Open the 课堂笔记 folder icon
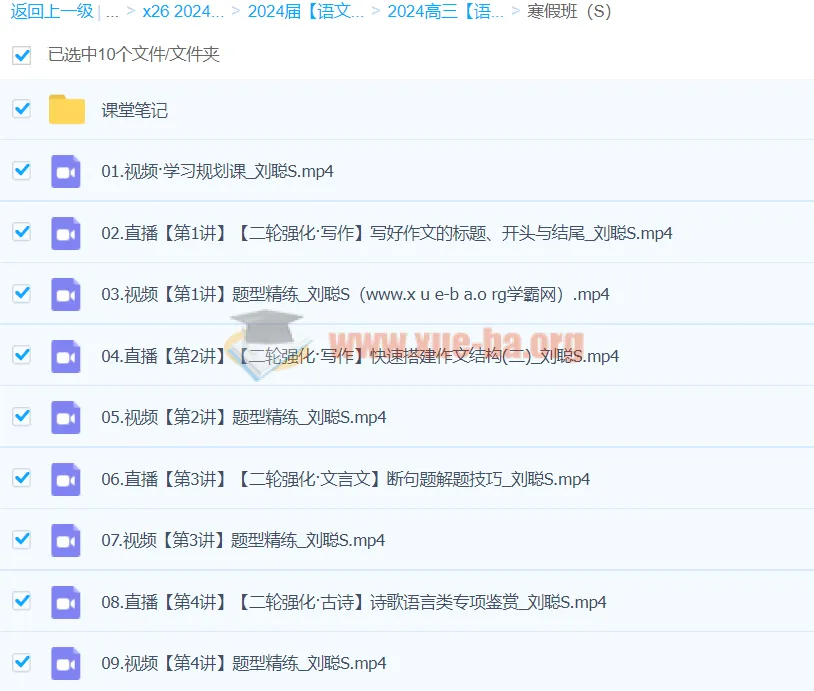 (66, 109)
